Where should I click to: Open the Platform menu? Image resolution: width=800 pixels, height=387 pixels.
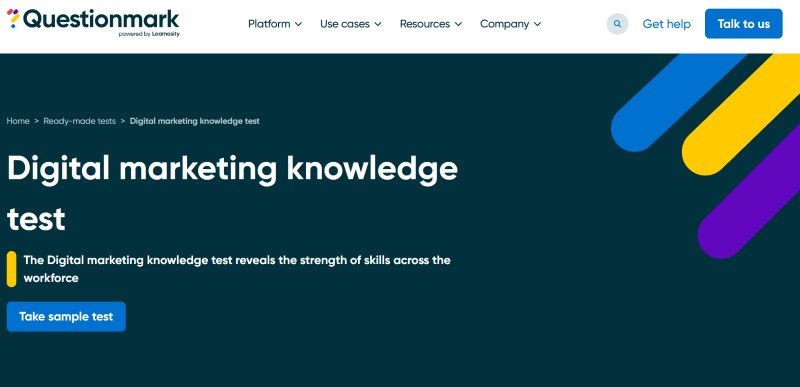[275, 24]
